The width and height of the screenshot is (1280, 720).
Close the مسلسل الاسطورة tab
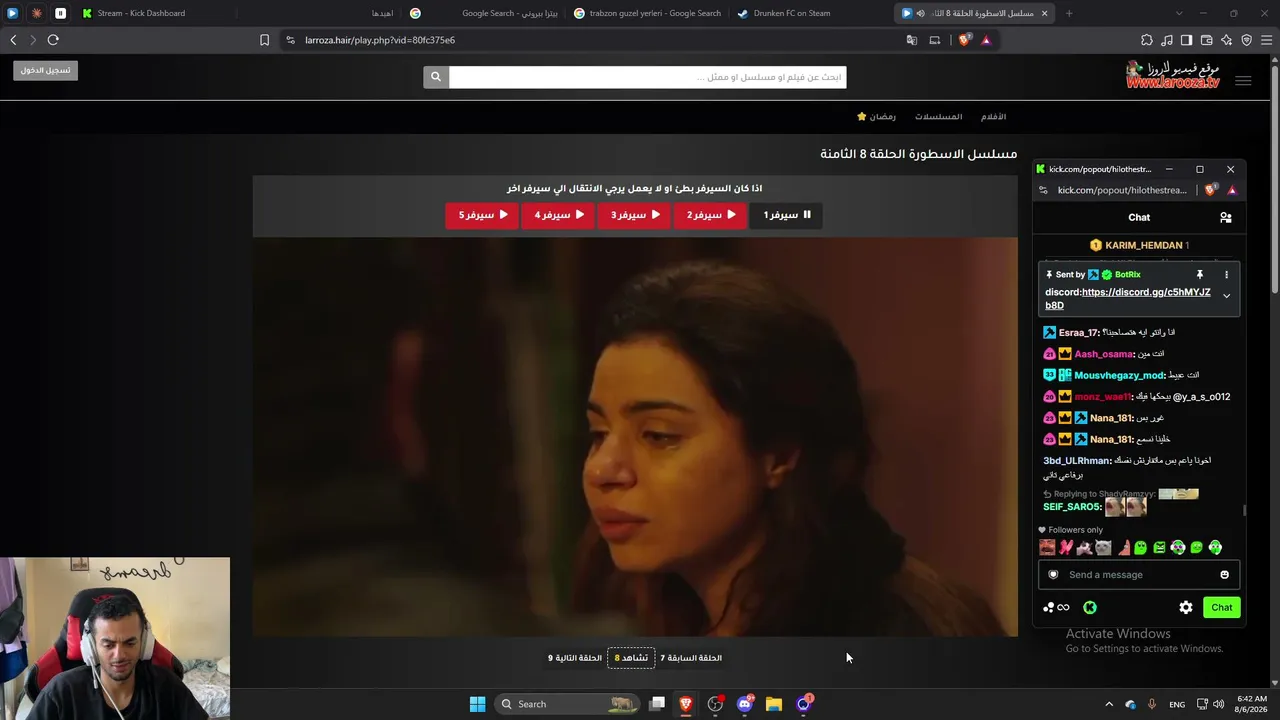[x=1044, y=13]
